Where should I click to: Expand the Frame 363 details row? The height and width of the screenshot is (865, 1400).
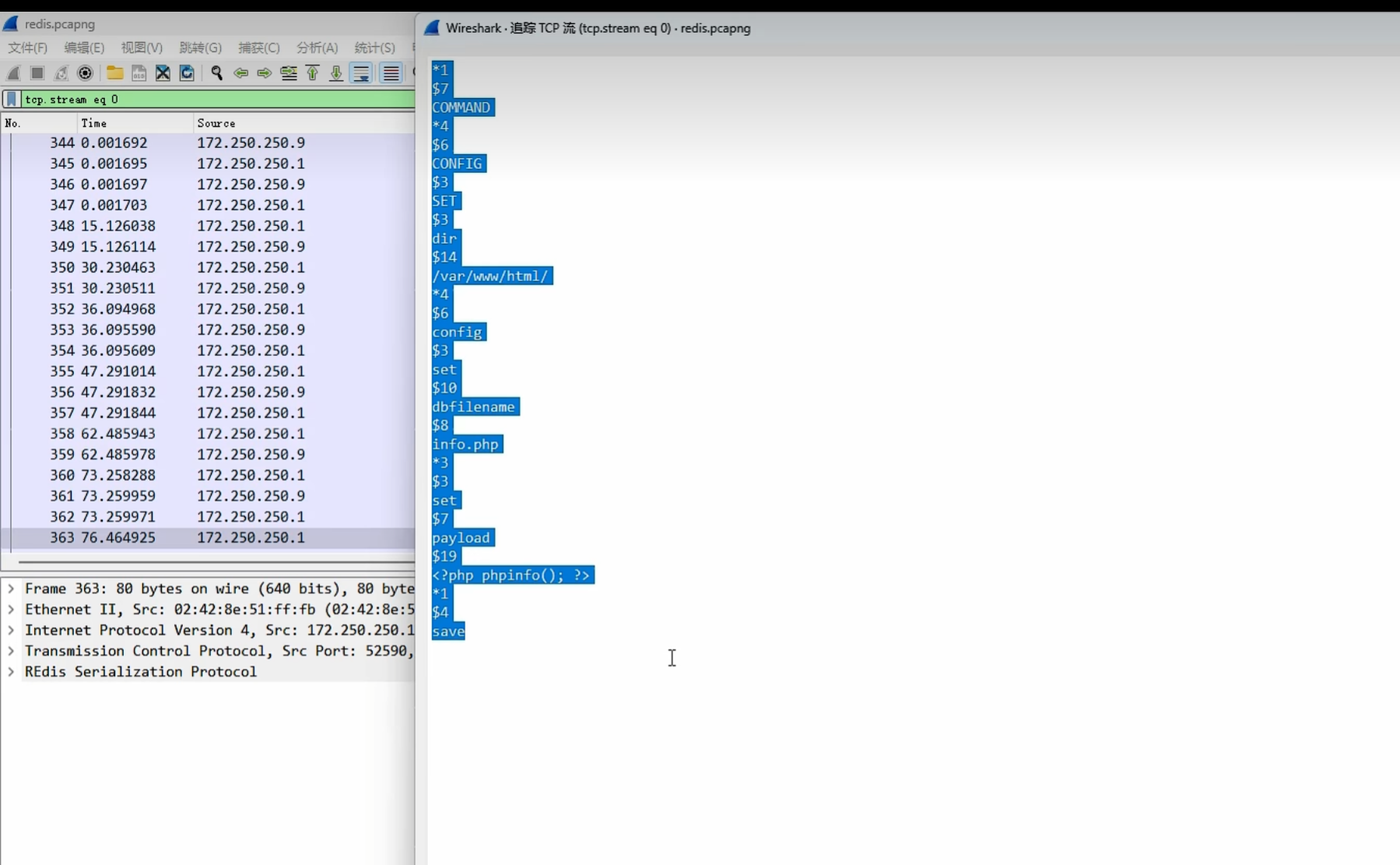[x=11, y=589]
